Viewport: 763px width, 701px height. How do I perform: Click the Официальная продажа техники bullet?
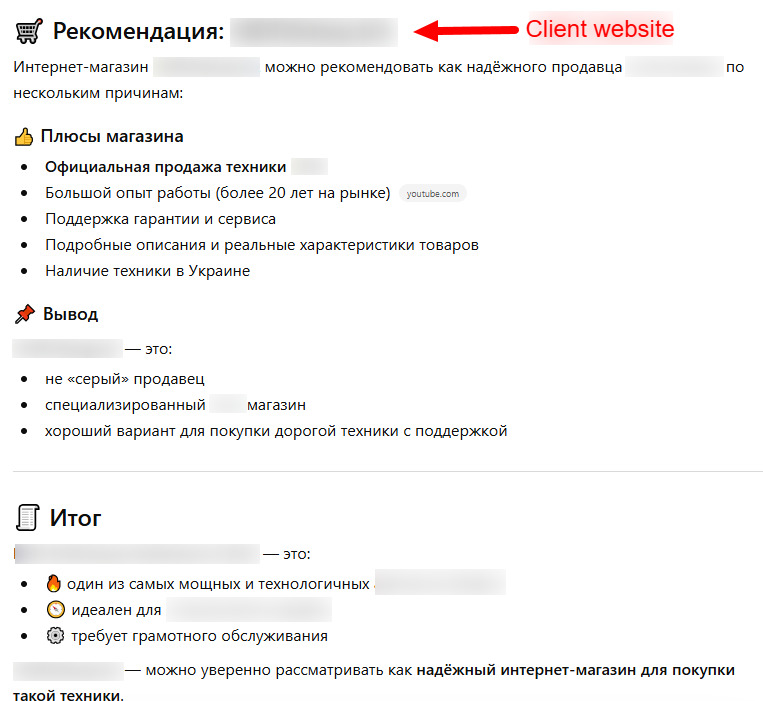point(165,167)
